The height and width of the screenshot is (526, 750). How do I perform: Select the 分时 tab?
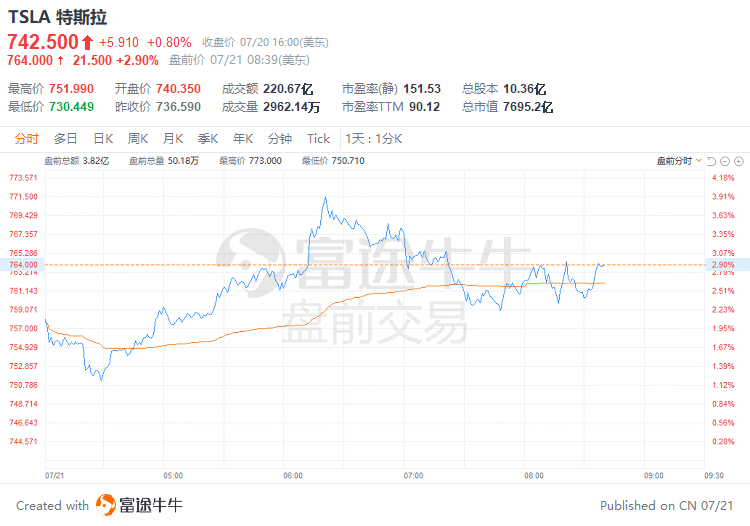[x=26, y=139]
